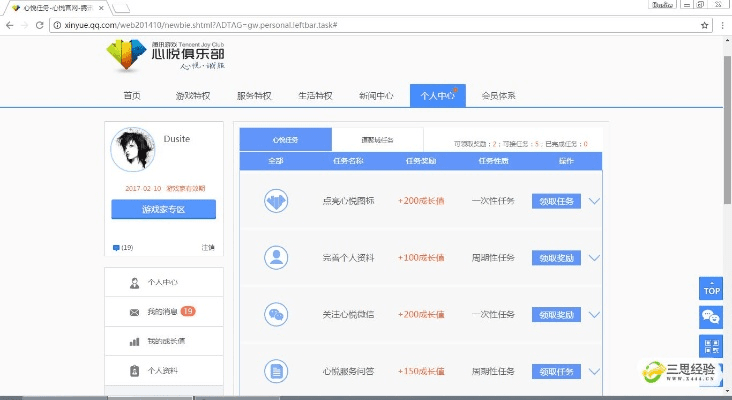The width and height of the screenshot is (732, 400).
Task: Click the 任务名称 column header
Action: pyautogui.click(x=348, y=161)
